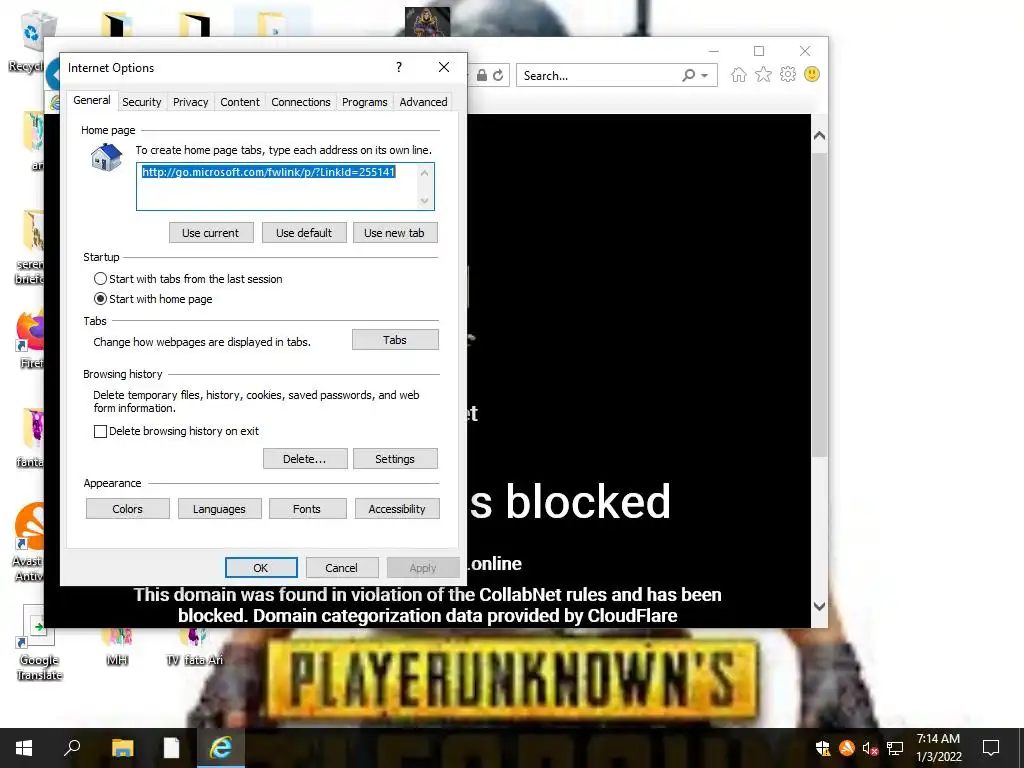Switch to the Privacy tab
The height and width of the screenshot is (768, 1024).
point(191,102)
